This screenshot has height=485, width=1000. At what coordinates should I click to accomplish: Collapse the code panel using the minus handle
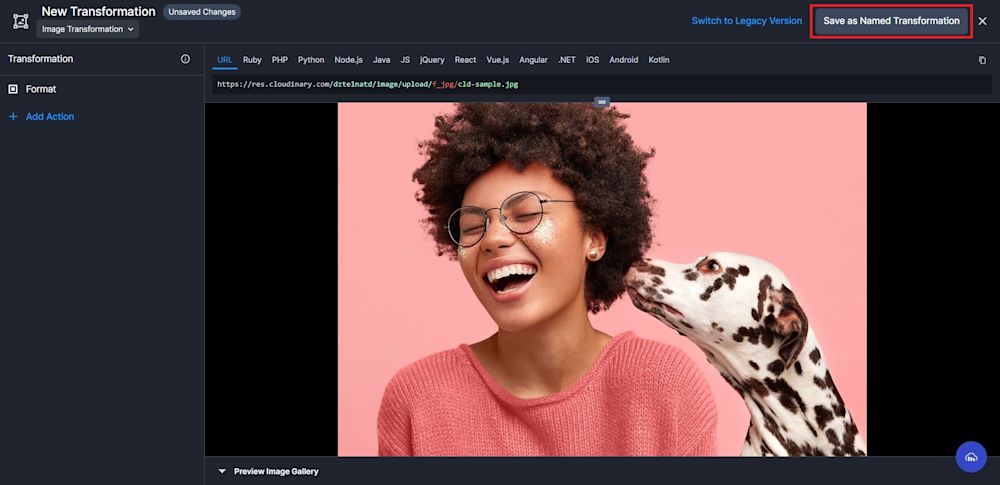(x=601, y=102)
